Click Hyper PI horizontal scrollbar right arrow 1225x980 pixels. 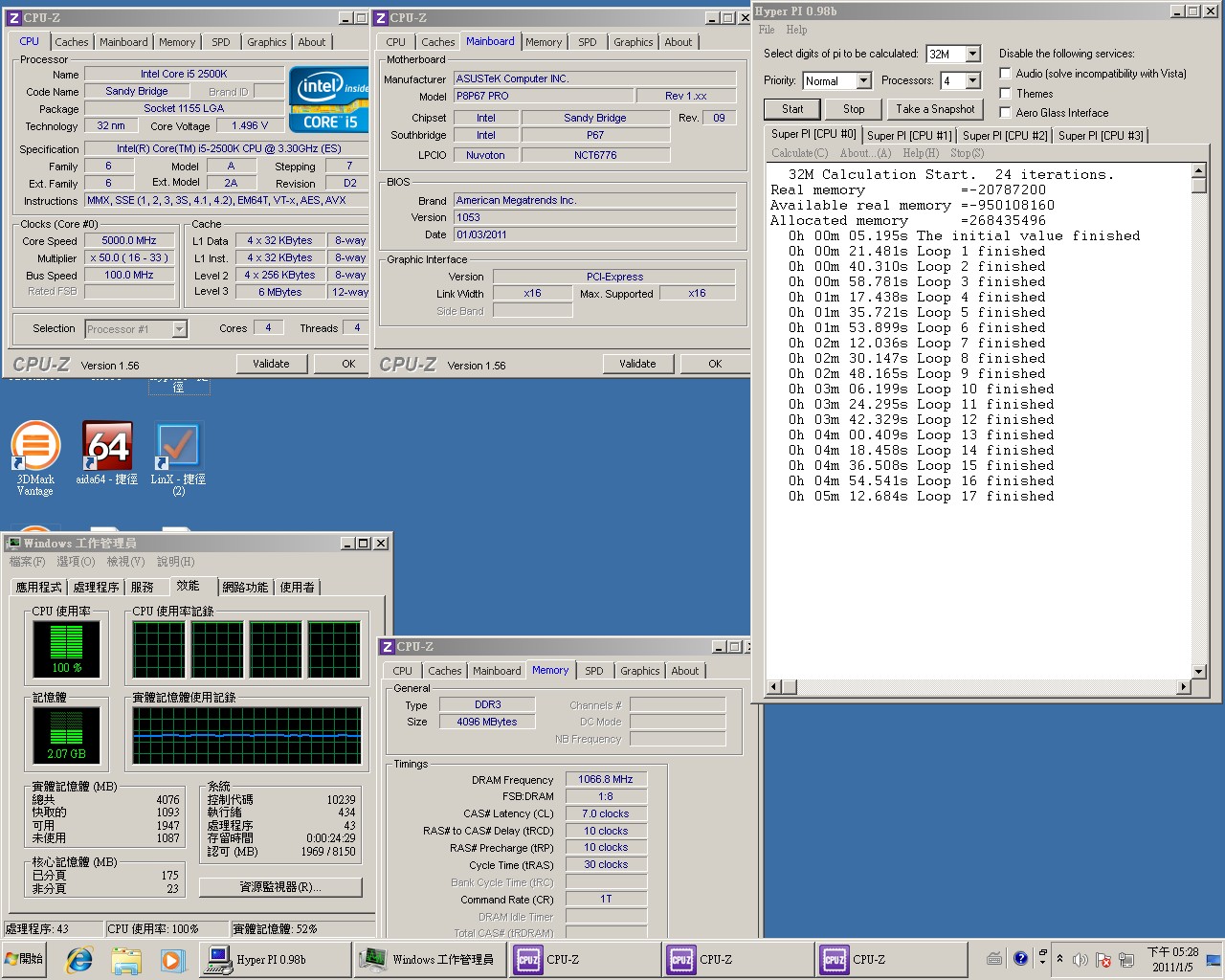point(1184,686)
